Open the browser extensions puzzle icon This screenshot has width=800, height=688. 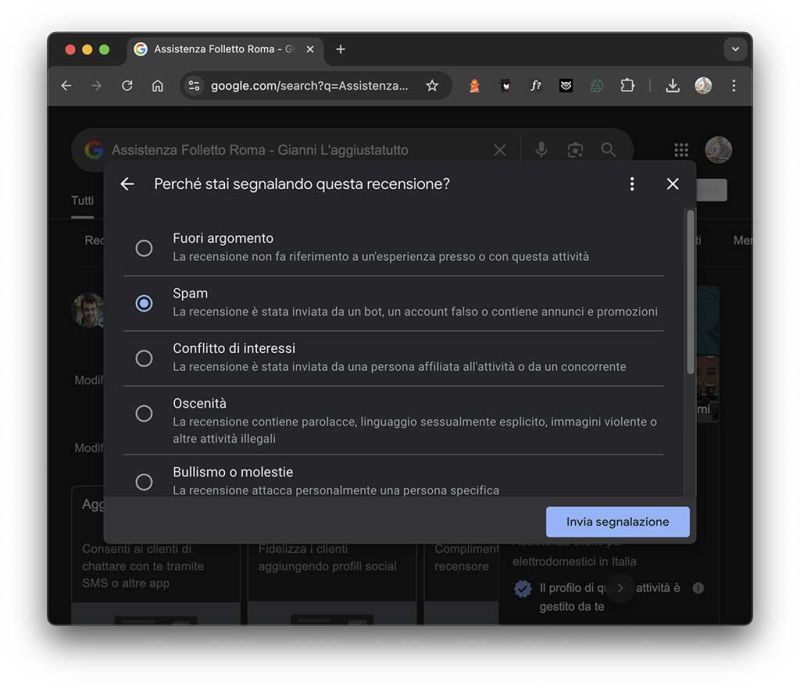[627, 86]
